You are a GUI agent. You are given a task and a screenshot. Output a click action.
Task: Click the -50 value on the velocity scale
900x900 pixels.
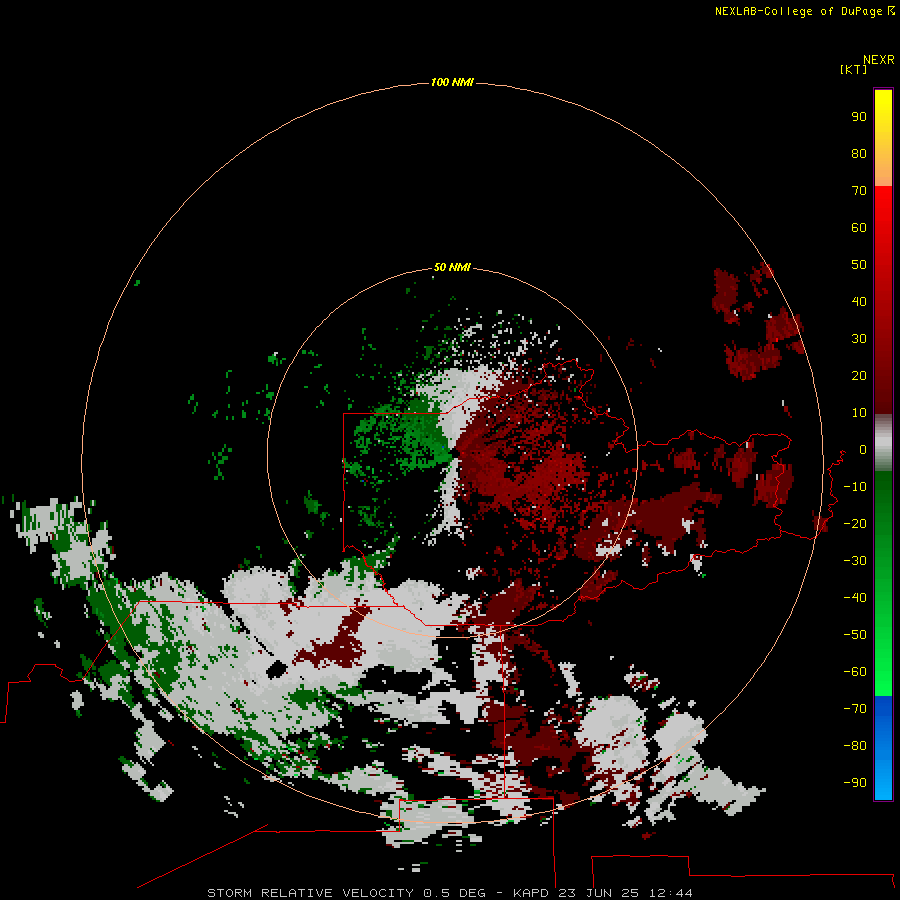(x=855, y=635)
